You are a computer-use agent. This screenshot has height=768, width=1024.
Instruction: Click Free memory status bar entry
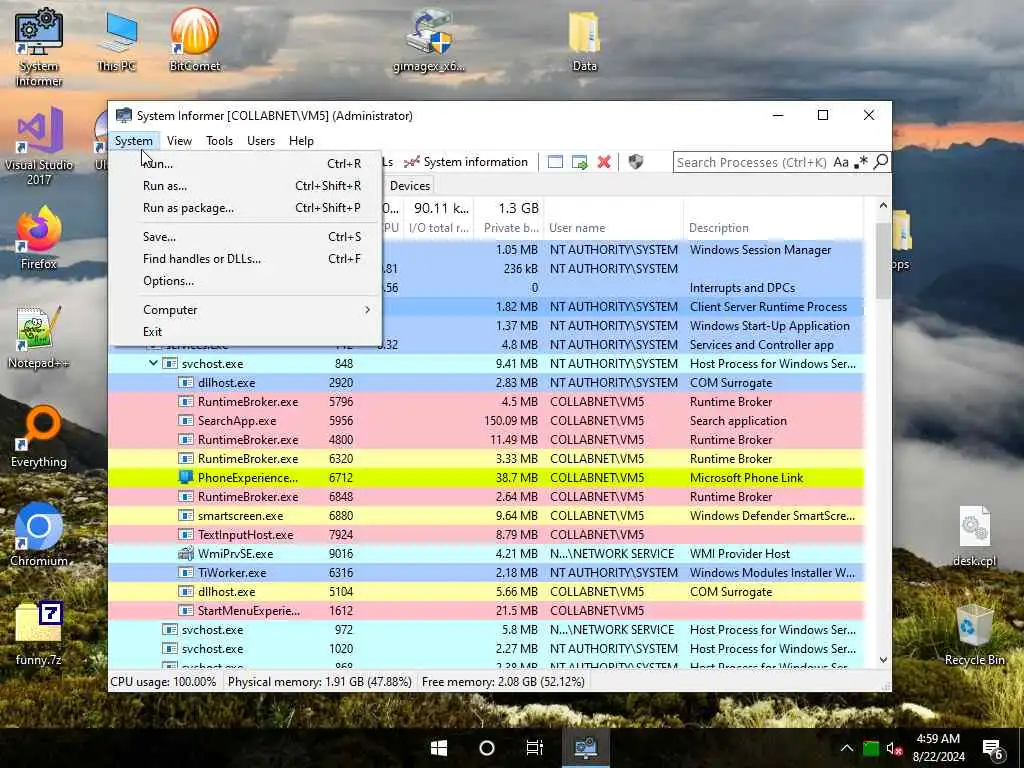click(503, 682)
